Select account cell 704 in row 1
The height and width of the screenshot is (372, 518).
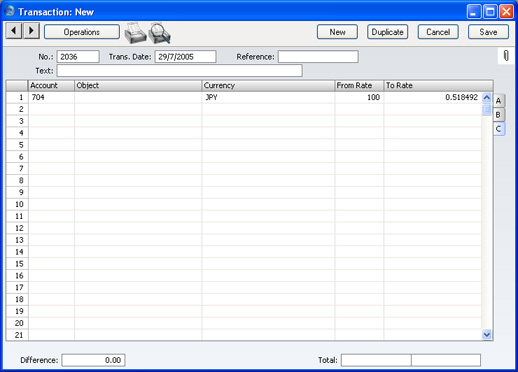pyautogui.click(x=51, y=97)
